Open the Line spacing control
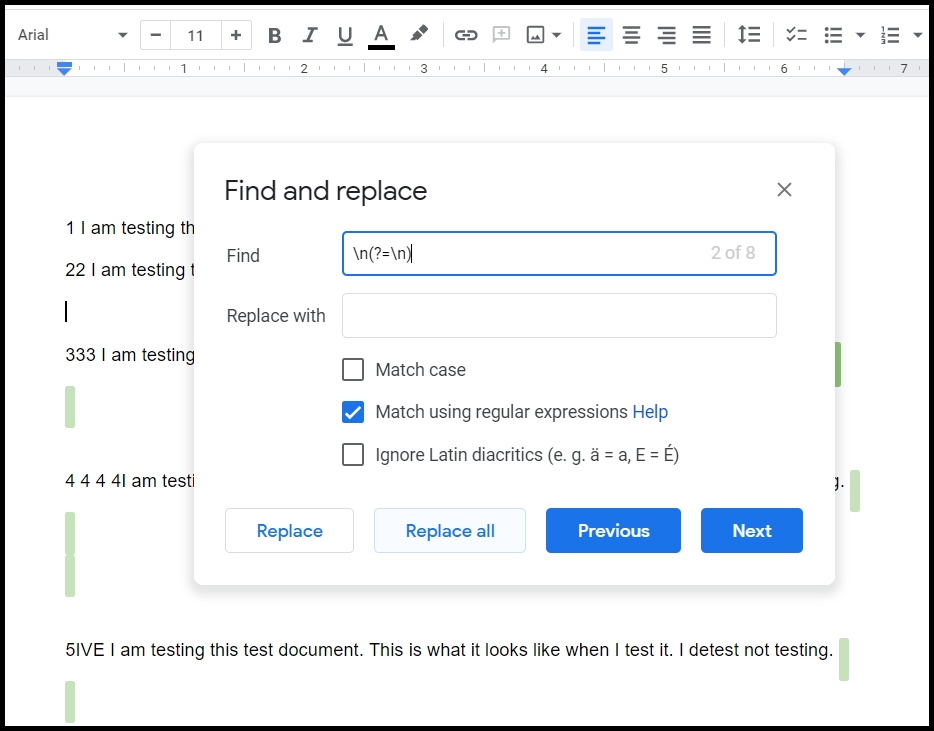This screenshot has height=731, width=934. click(748, 34)
